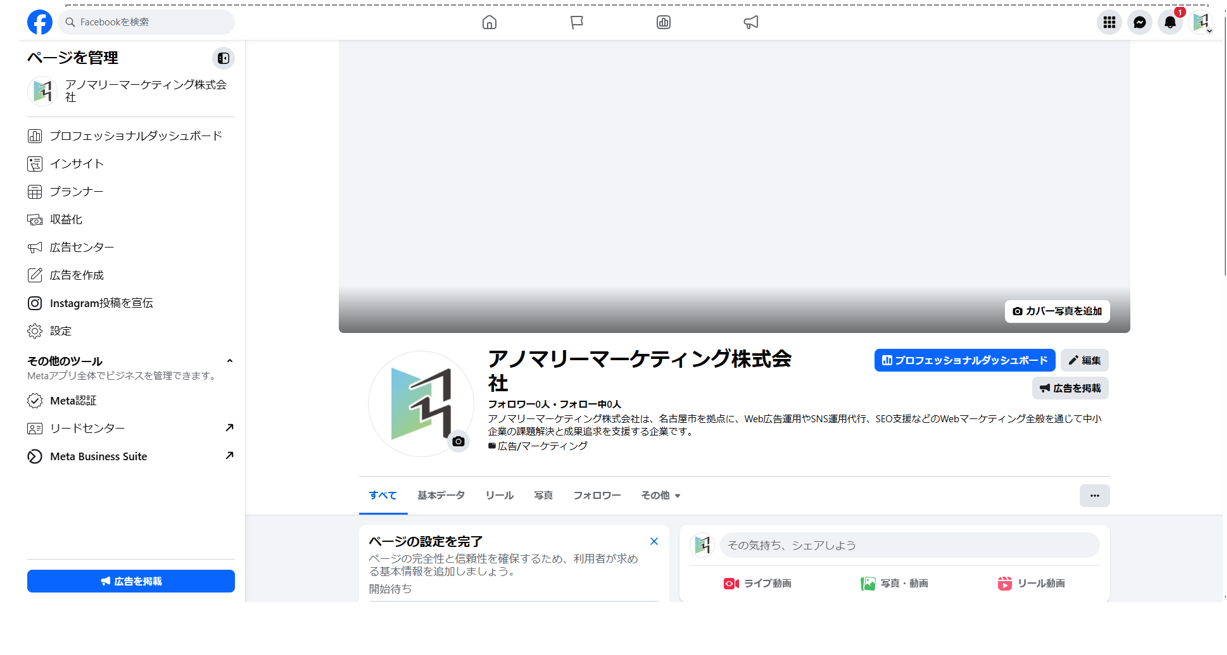Dismiss the ページの設定を完了 card
This screenshot has height=655, width=1227.
654,541
